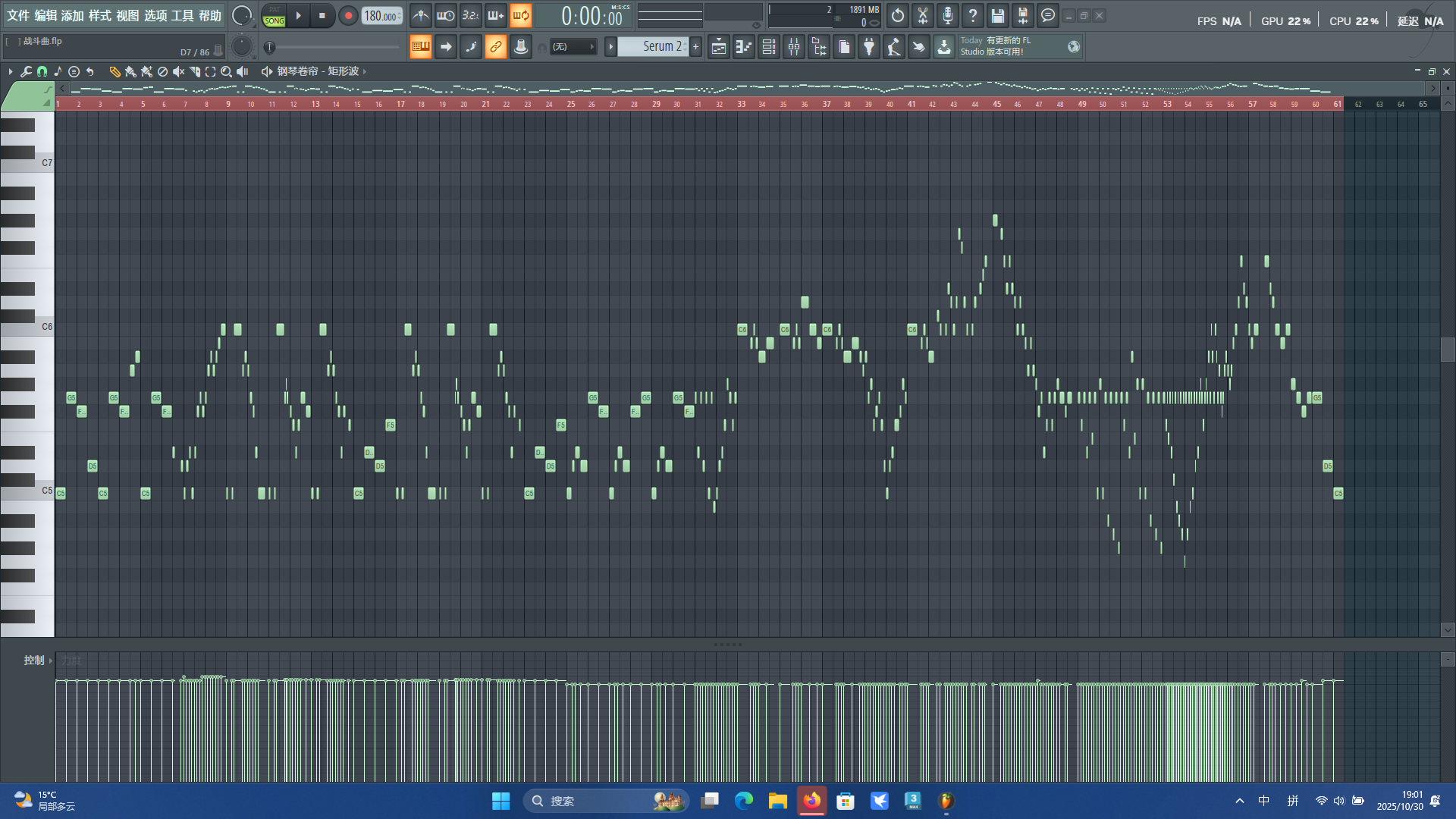Toggle the metronome button
The width and height of the screenshot is (1456, 819).
pos(421,15)
